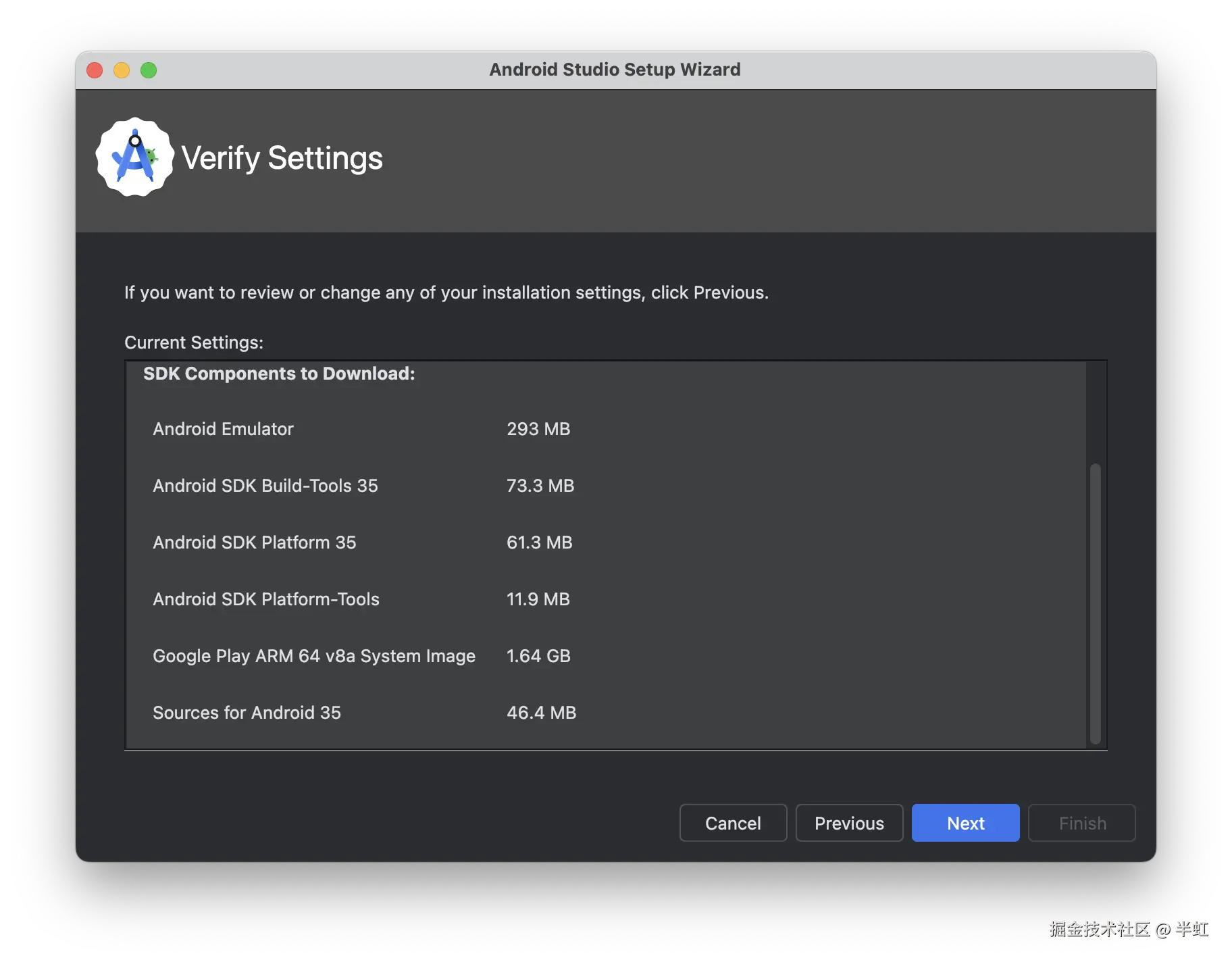Click the 1.64 GB size value
Image resolution: width=1232 pixels, height=962 pixels.
(538, 656)
